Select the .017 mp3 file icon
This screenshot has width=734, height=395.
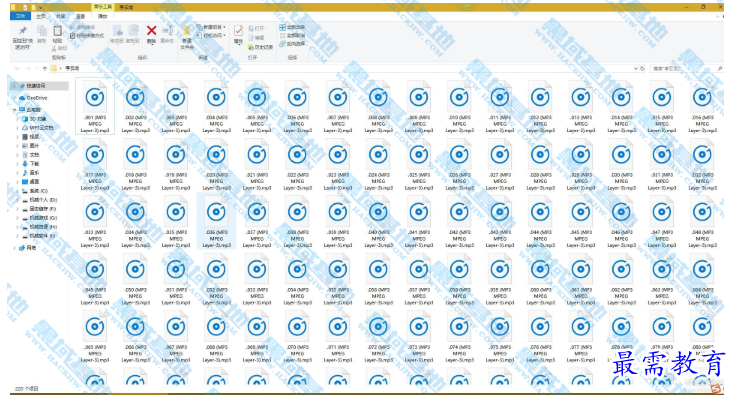95,155
